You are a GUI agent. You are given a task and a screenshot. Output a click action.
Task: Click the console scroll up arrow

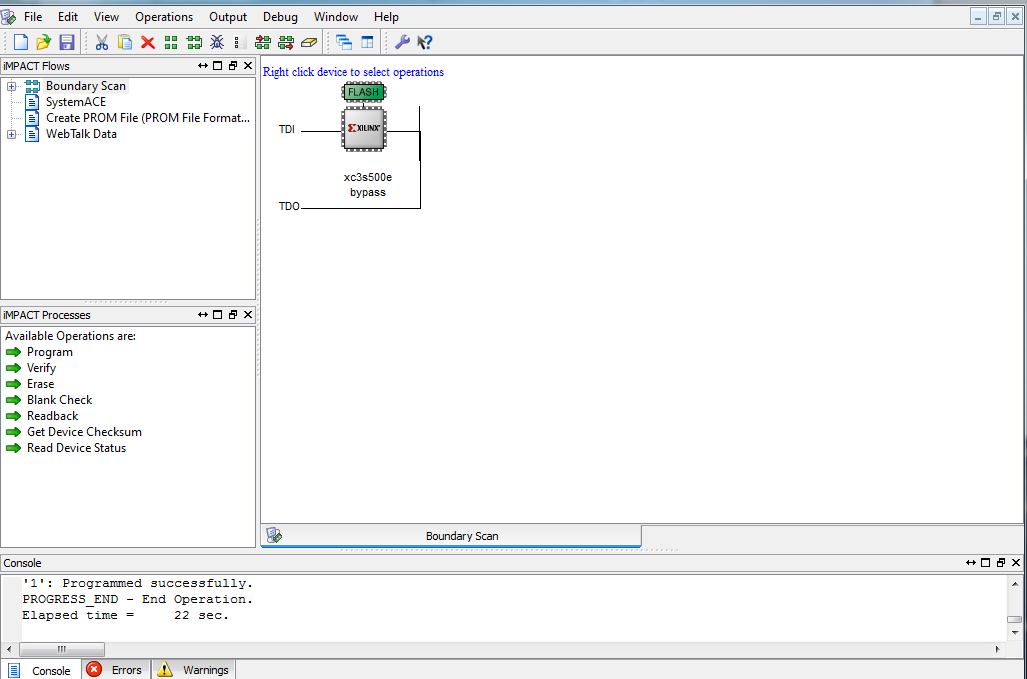pyautogui.click(x=1015, y=583)
